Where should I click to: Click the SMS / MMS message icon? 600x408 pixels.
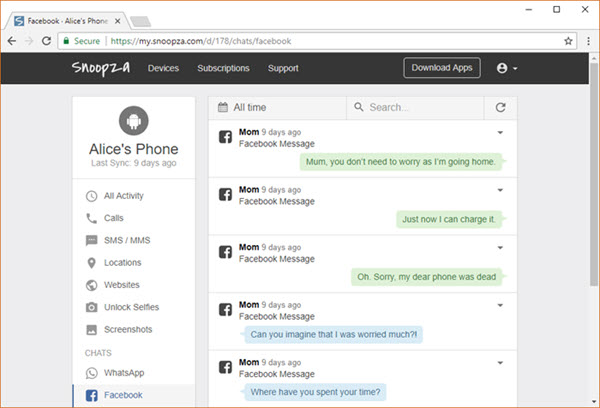(91, 240)
